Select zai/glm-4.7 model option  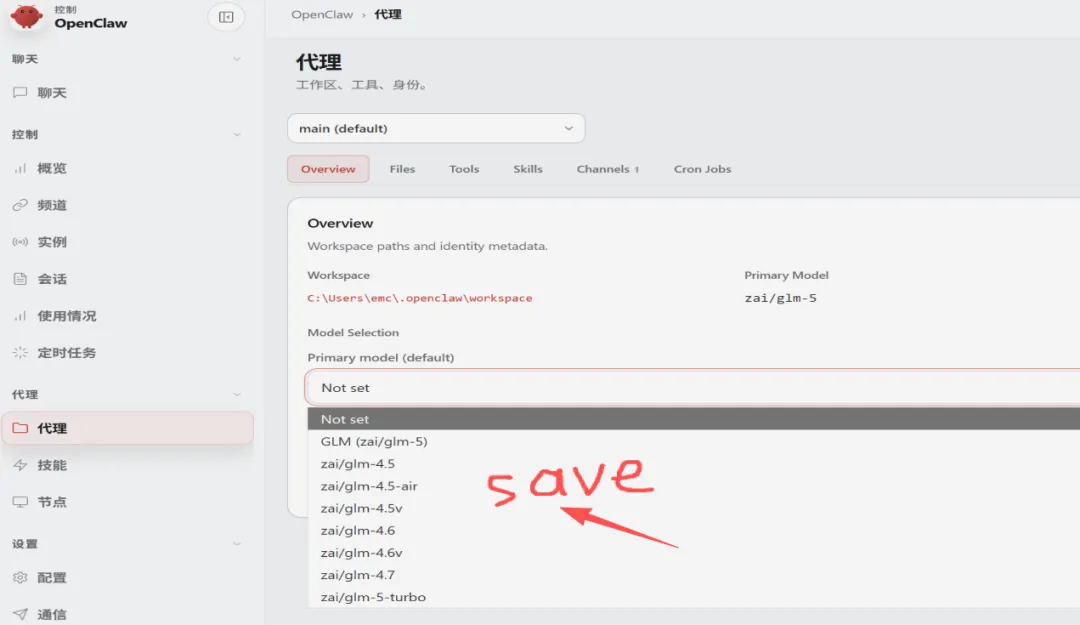694,575
